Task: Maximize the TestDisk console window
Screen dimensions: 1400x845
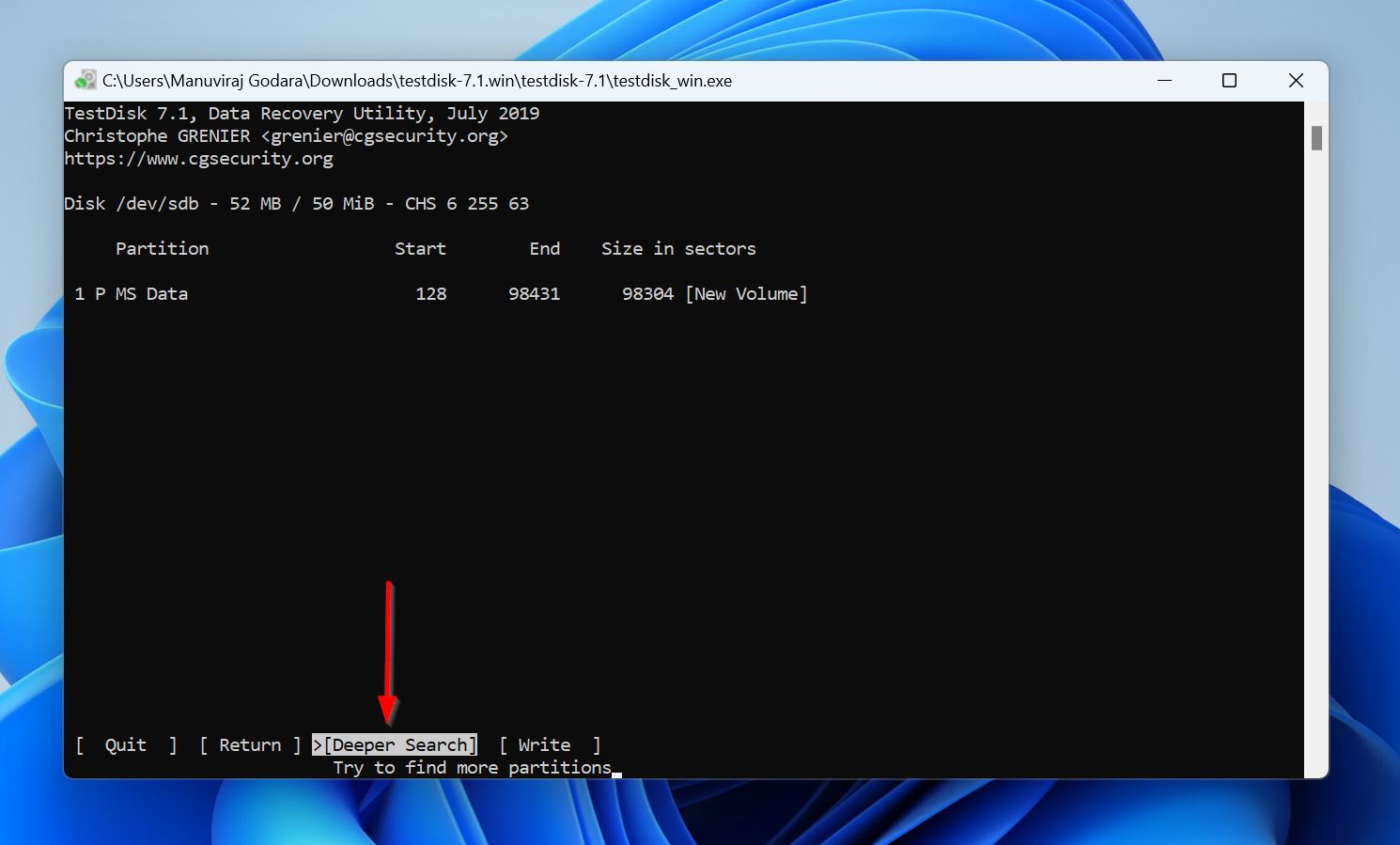Action: [1229, 81]
